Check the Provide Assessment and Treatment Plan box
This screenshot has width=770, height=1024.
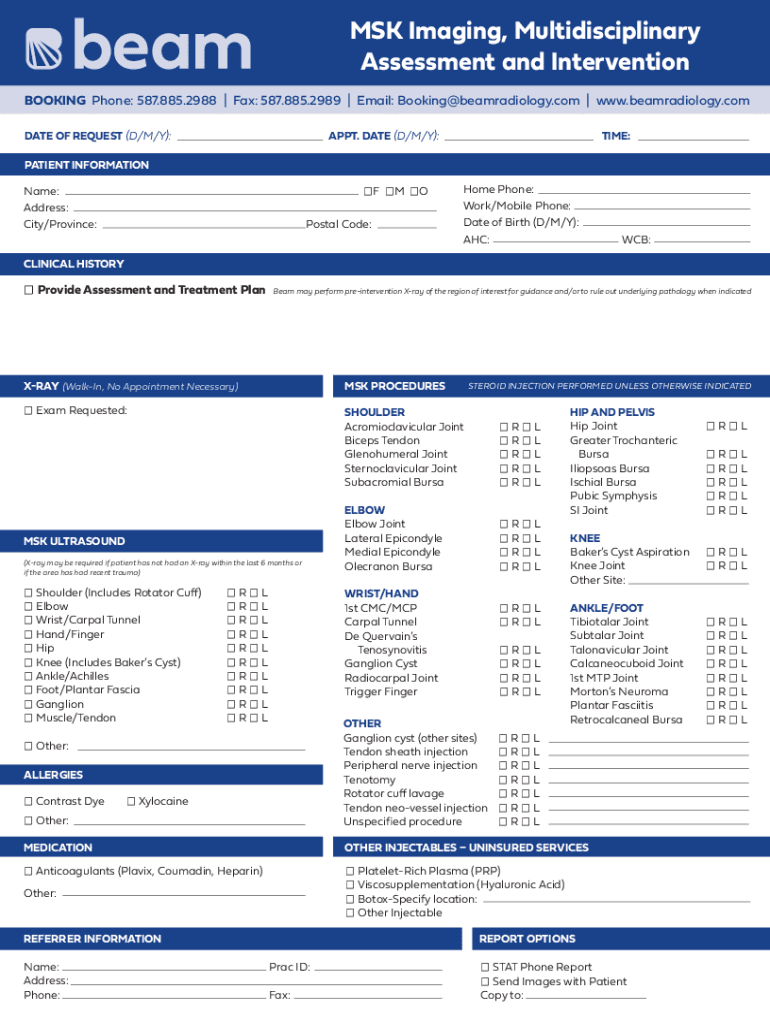[x=29, y=290]
